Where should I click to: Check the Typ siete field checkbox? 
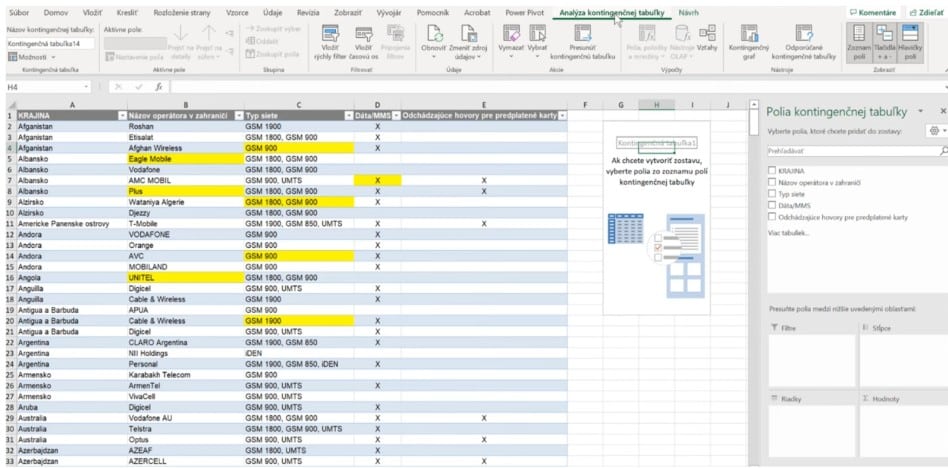point(771,193)
